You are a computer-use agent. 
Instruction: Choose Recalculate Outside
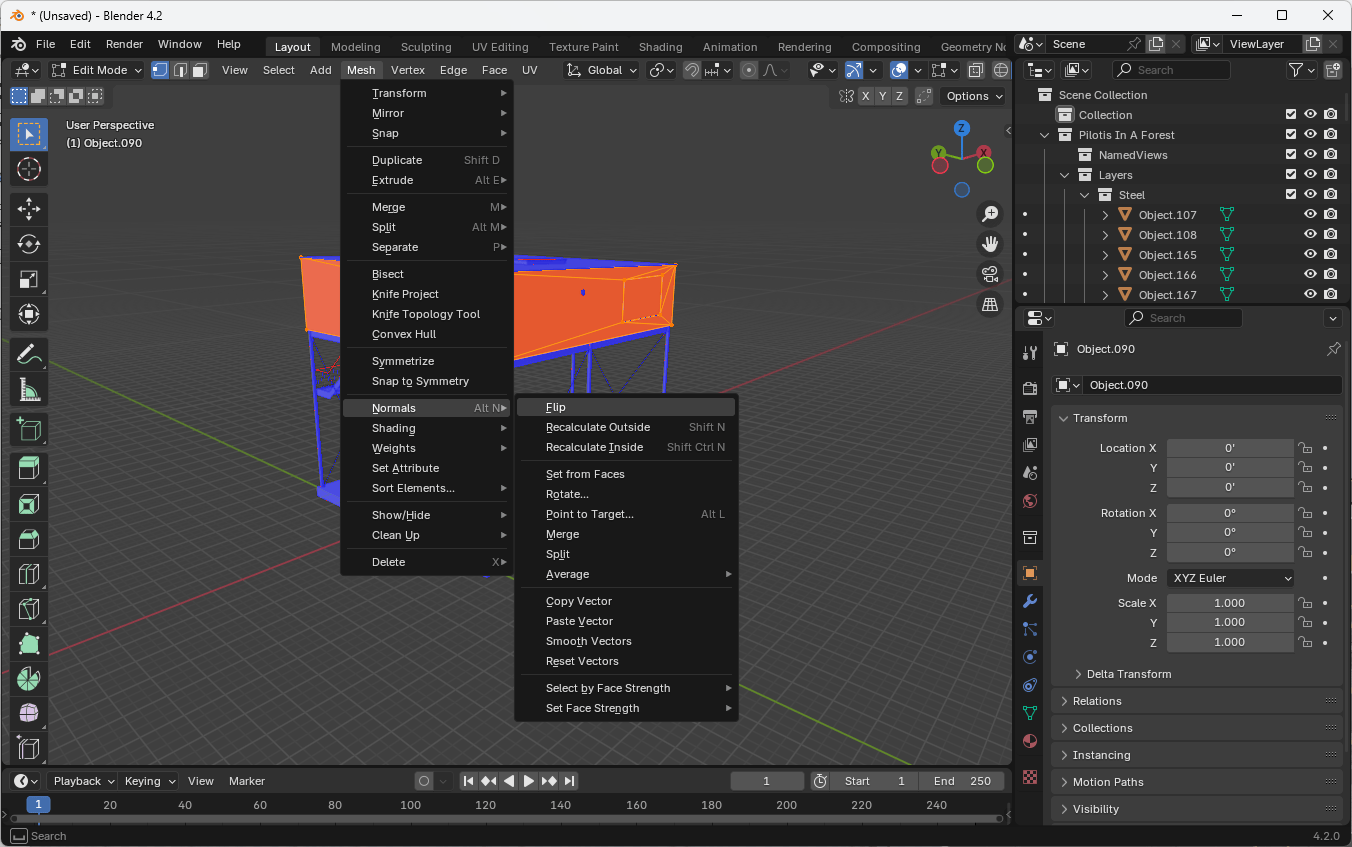[626, 427]
